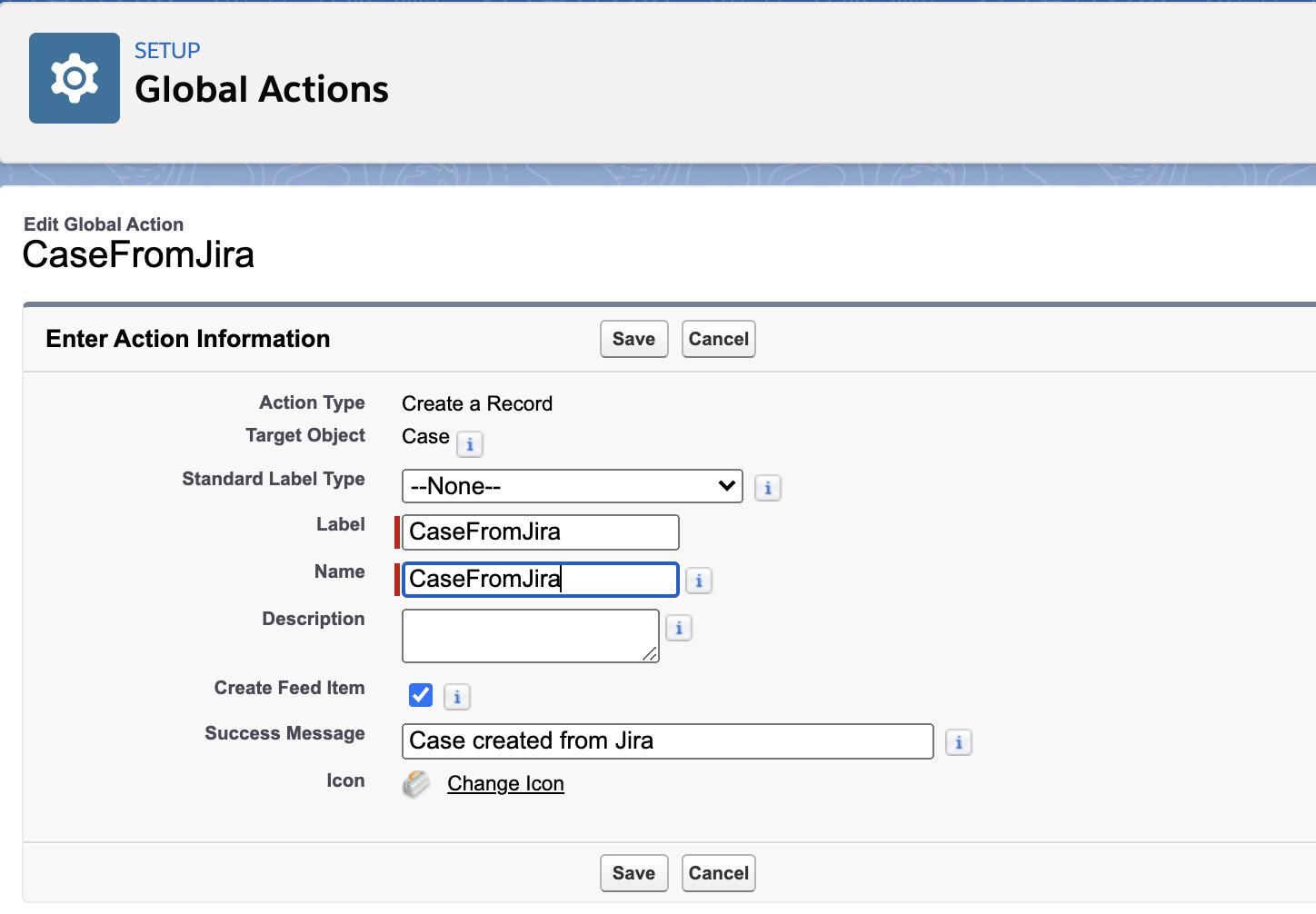Click the bottom Save button
This screenshot has width=1316, height=914.
(633, 873)
